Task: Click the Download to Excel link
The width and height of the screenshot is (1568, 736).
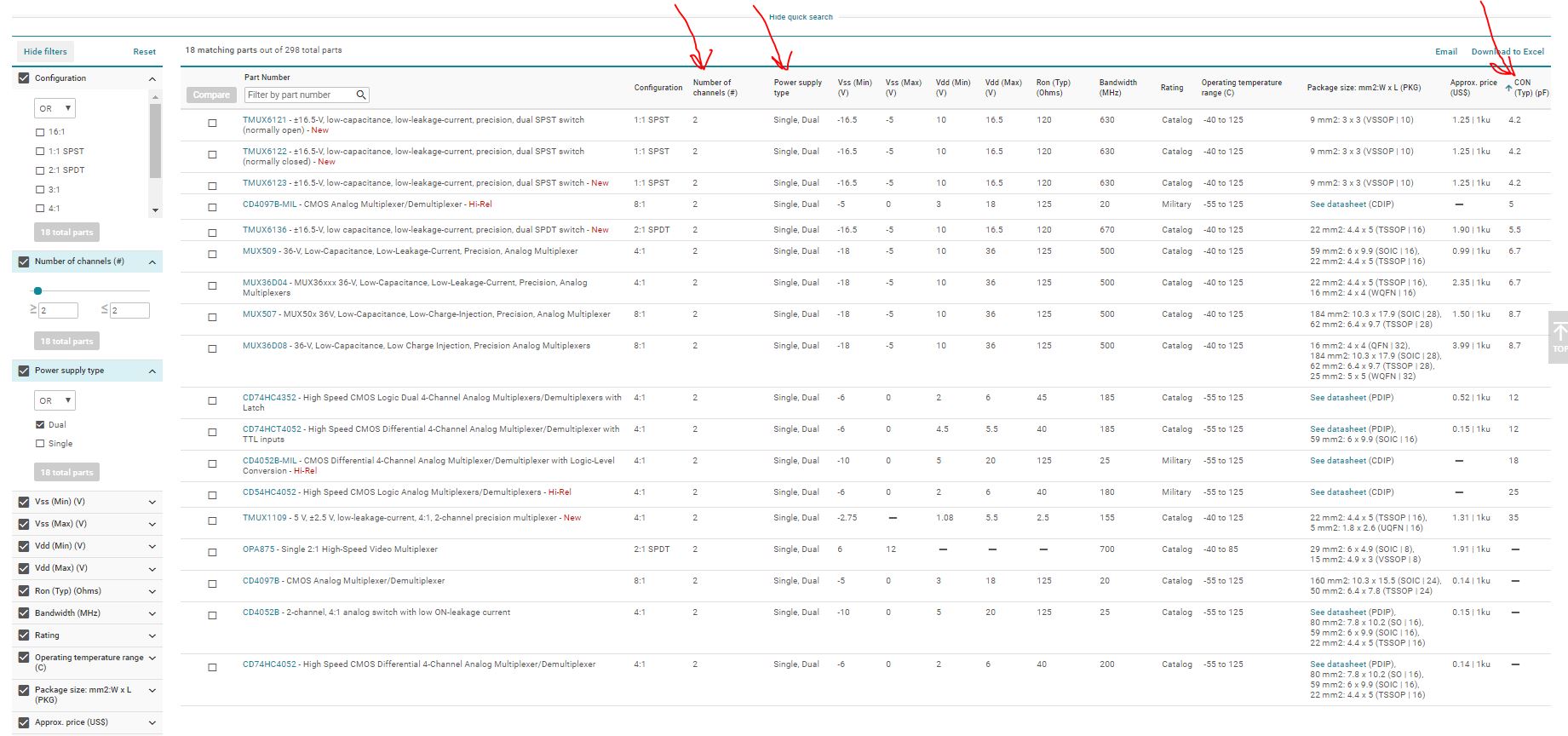Action: [1508, 52]
